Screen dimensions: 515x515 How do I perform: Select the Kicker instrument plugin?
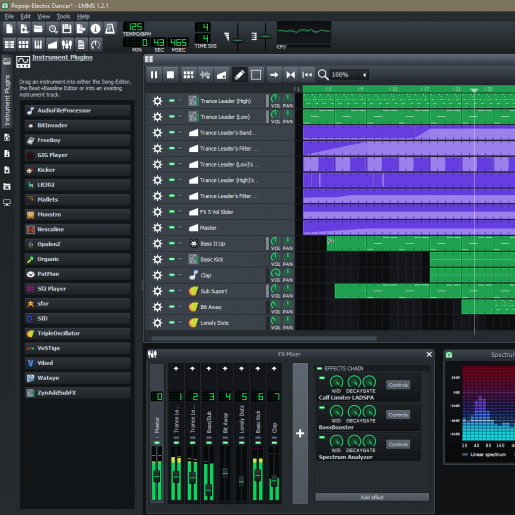tap(77, 170)
